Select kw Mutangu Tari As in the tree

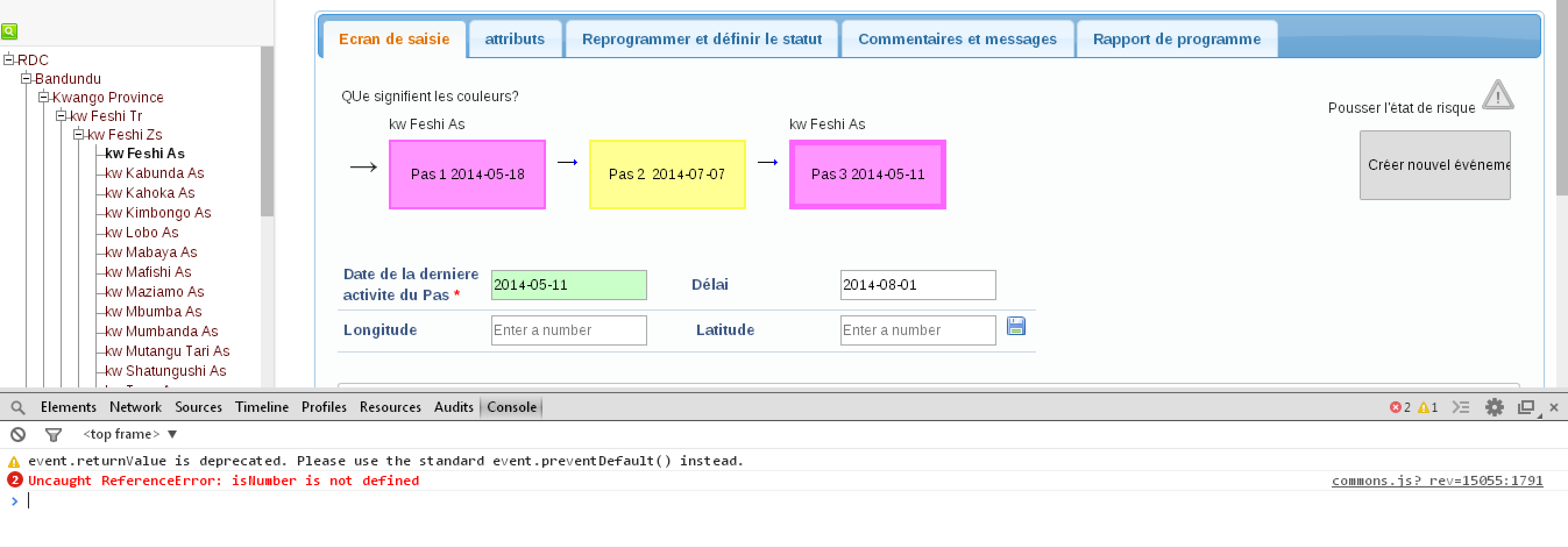pos(168,351)
